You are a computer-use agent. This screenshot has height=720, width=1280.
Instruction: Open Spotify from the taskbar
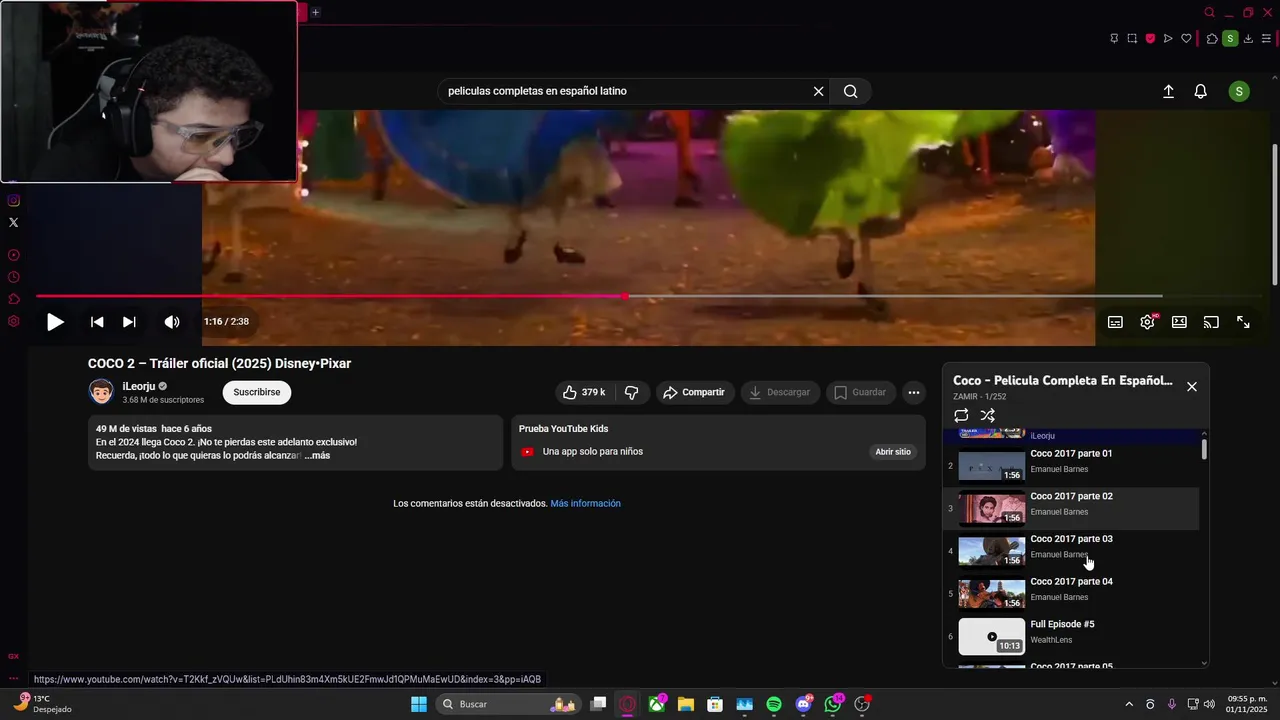click(774, 704)
